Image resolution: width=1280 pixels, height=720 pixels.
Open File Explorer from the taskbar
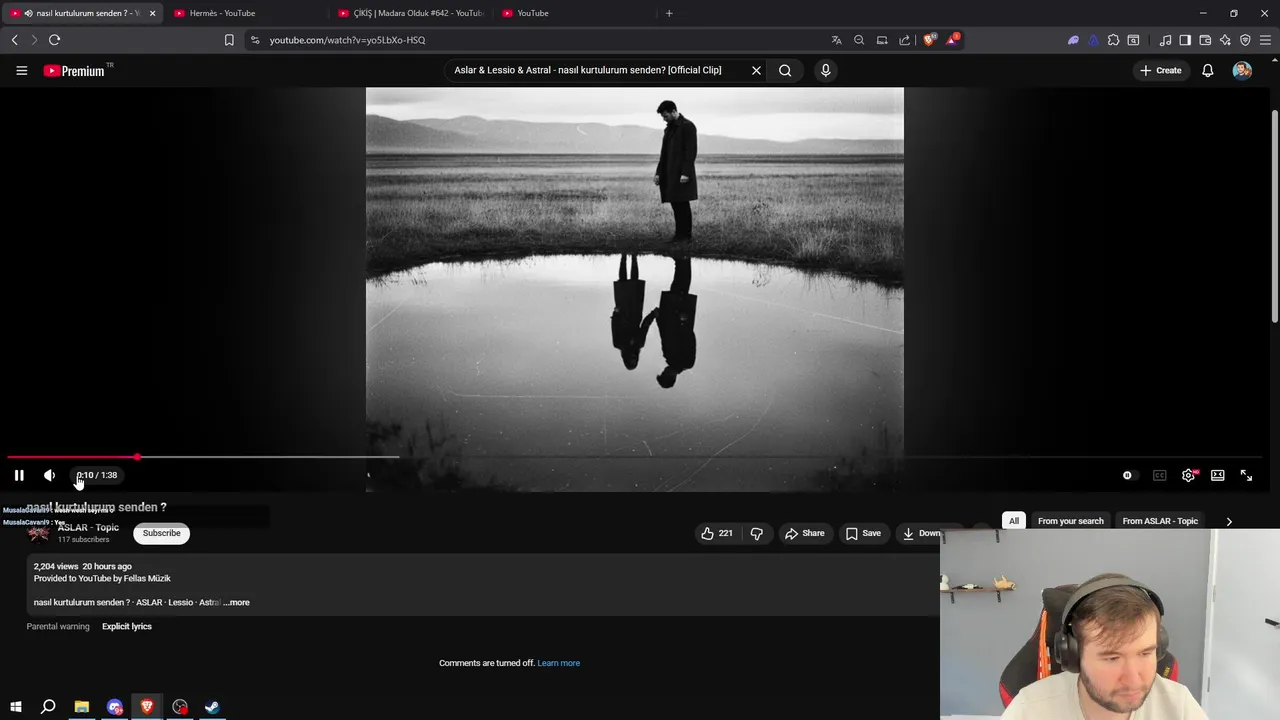tap(82, 707)
